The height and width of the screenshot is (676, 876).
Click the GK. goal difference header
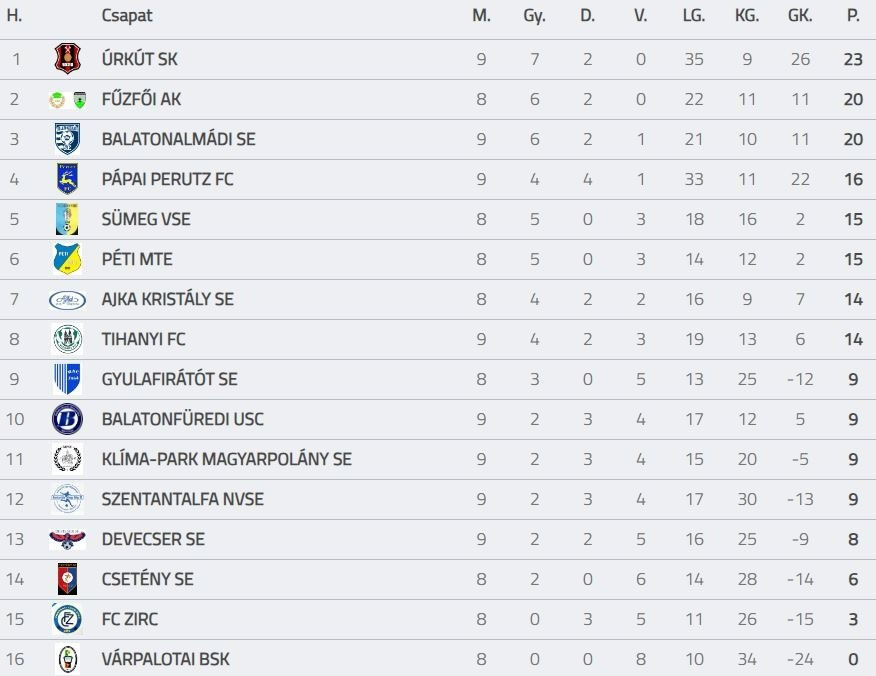point(800,16)
